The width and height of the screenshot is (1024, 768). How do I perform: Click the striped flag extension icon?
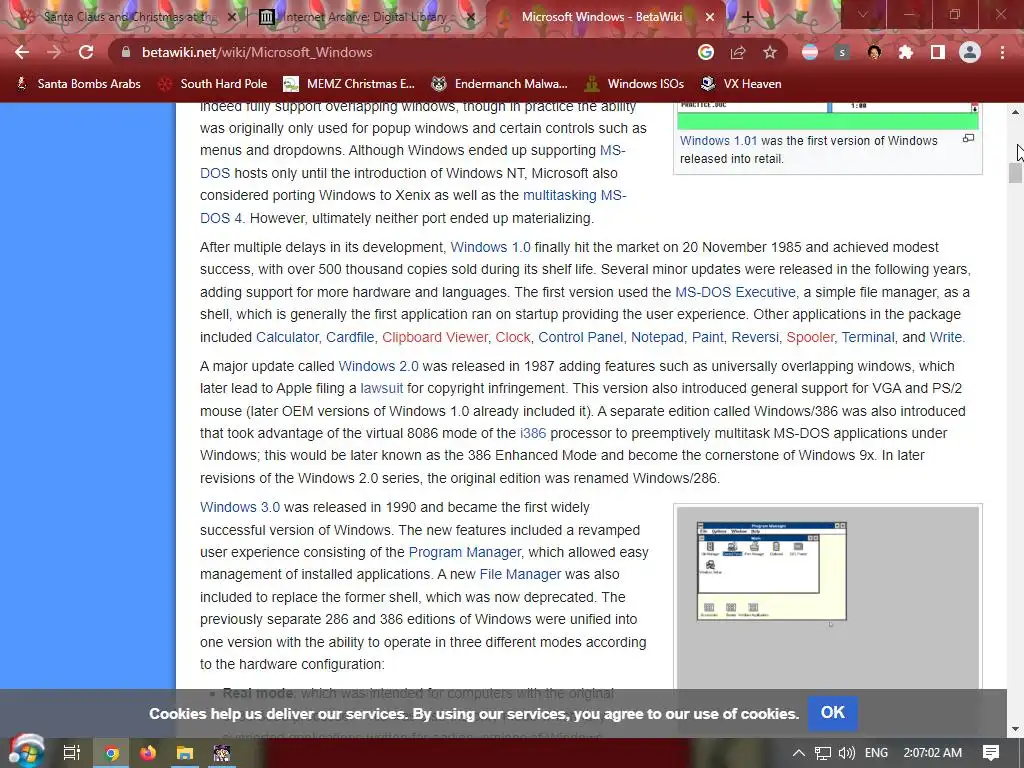(x=810, y=52)
